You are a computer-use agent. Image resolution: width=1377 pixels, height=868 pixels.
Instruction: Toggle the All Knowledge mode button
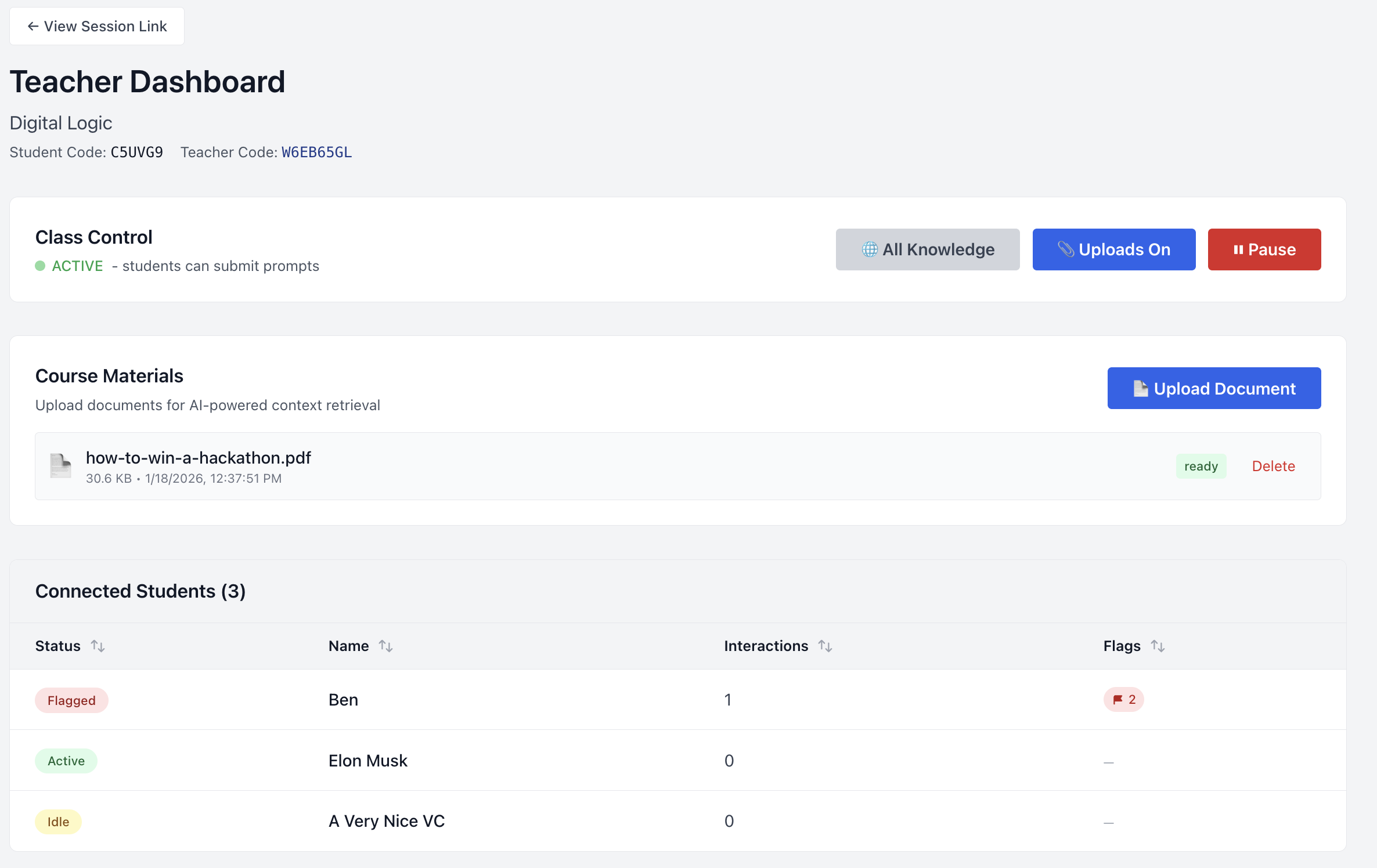click(927, 249)
